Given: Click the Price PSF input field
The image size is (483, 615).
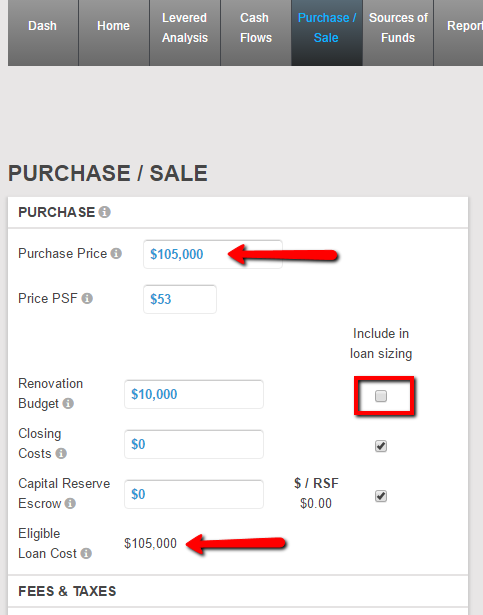Looking at the screenshot, I should 180,299.
